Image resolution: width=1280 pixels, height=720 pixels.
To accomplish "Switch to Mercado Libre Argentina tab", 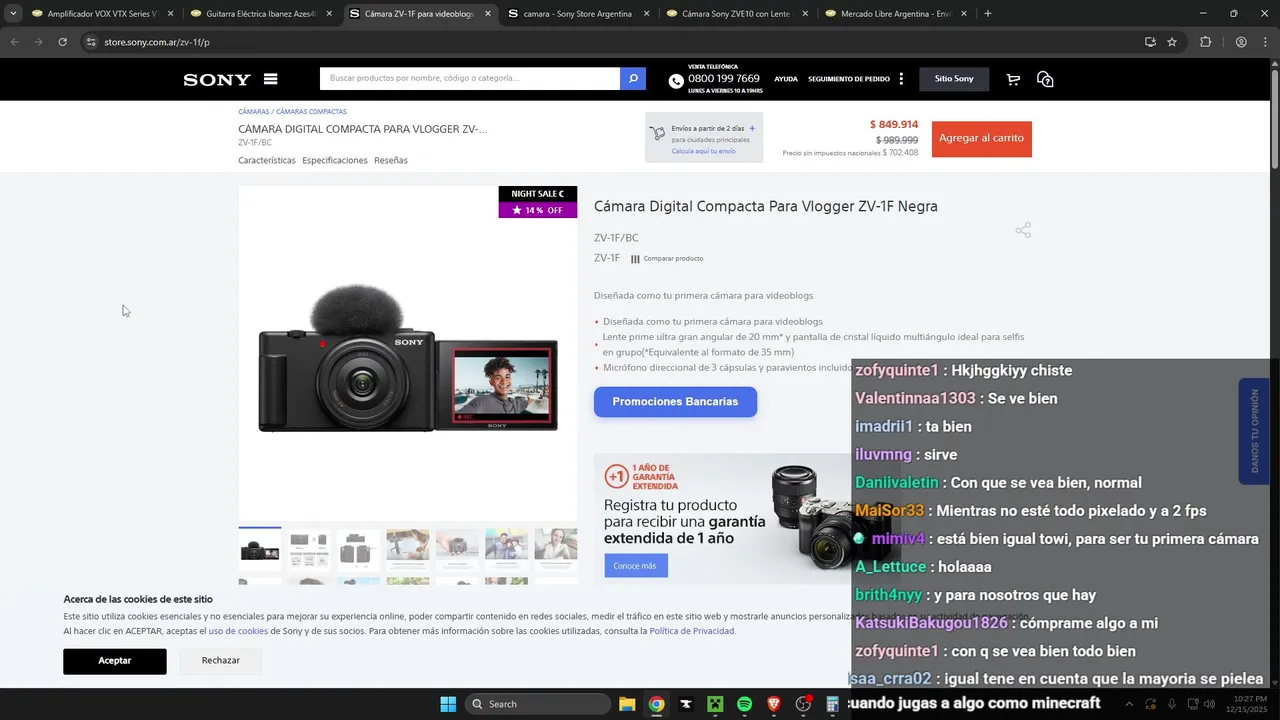I will point(897,14).
